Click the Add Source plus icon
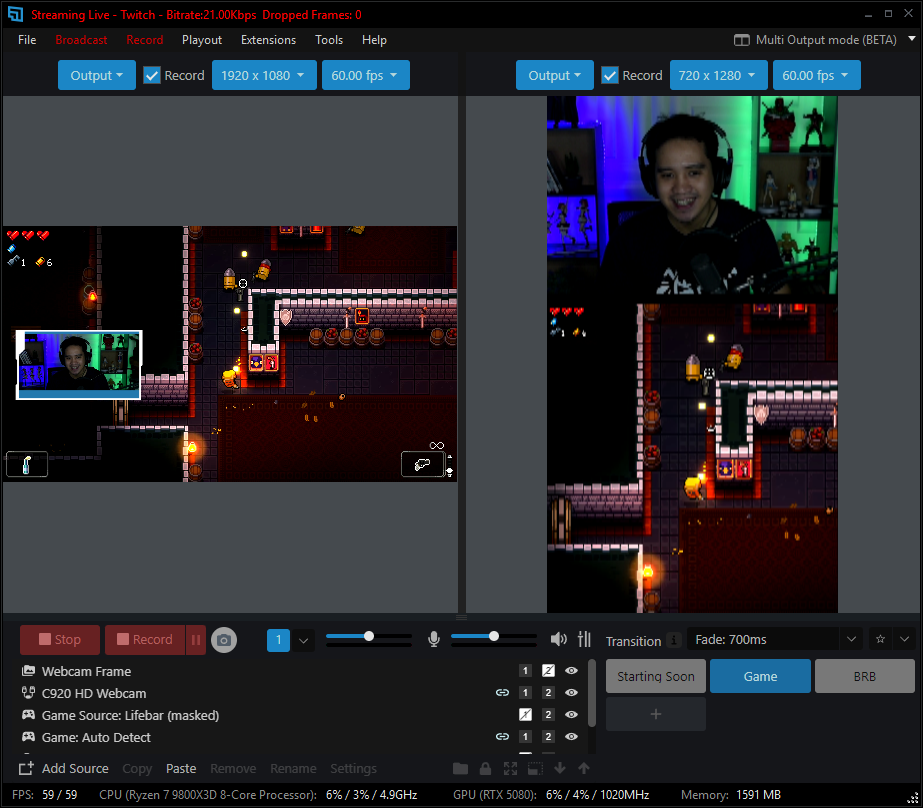The width and height of the screenshot is (923, 808). click(26, 769)
